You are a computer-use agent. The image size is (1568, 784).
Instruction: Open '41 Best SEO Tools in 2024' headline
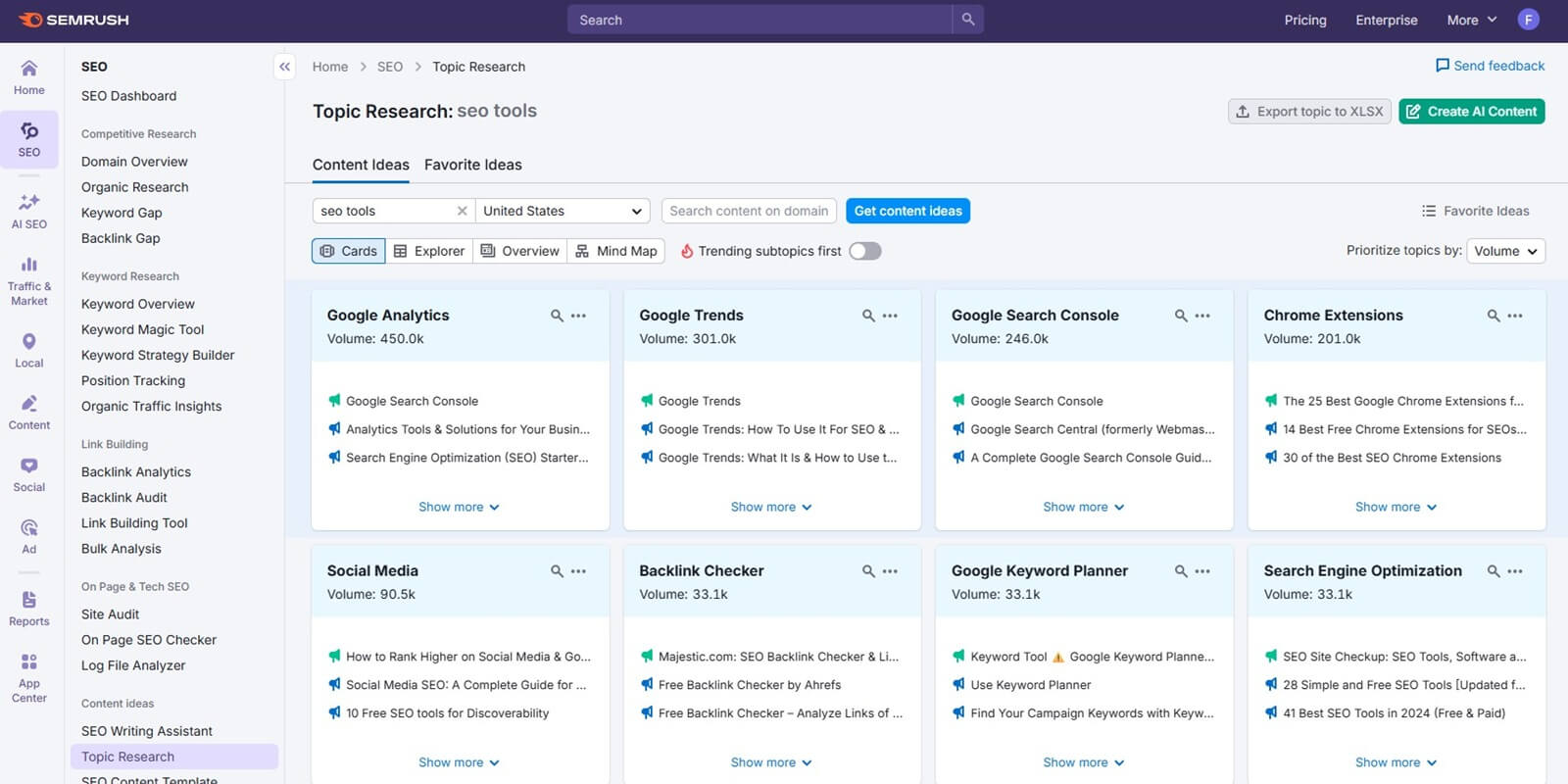[1394, 713]
